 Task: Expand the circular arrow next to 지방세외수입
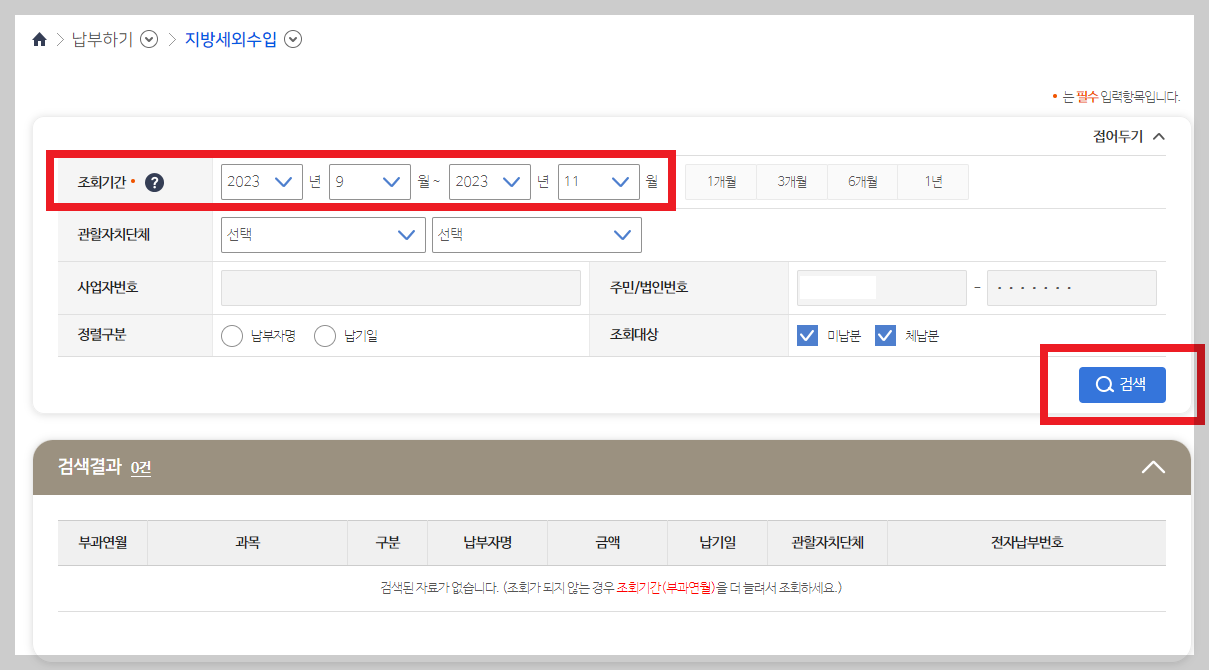(x=292, y=39)
